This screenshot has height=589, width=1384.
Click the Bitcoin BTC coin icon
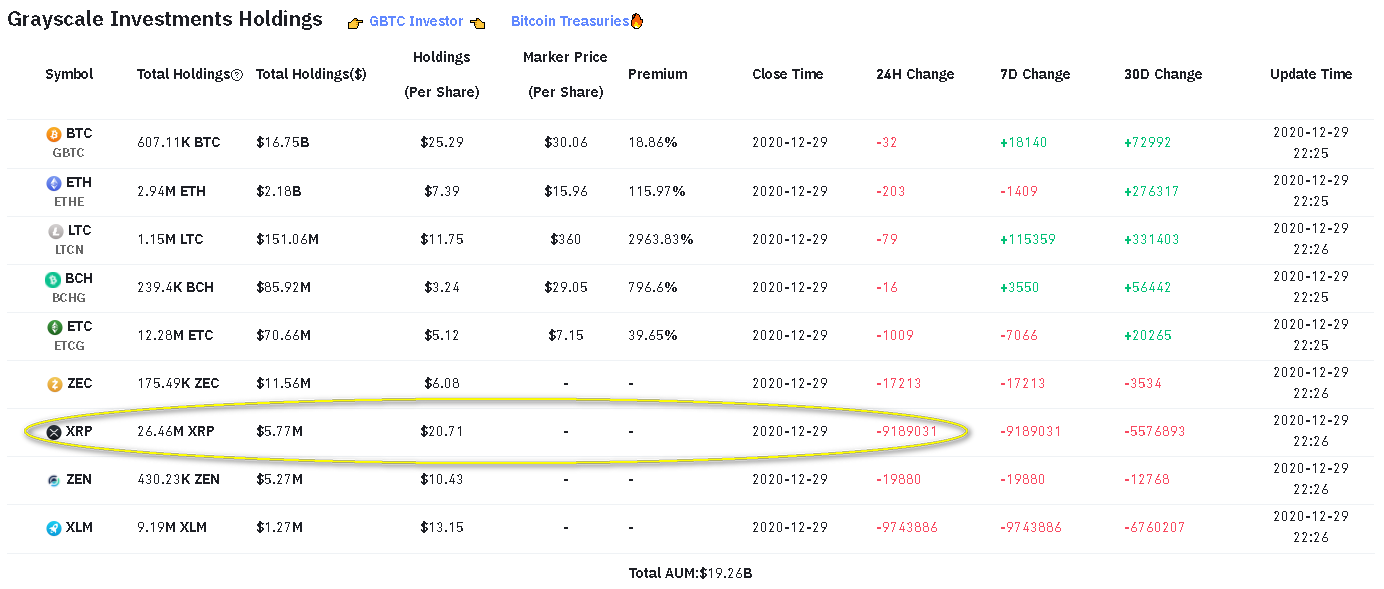[x=54, y=134]
